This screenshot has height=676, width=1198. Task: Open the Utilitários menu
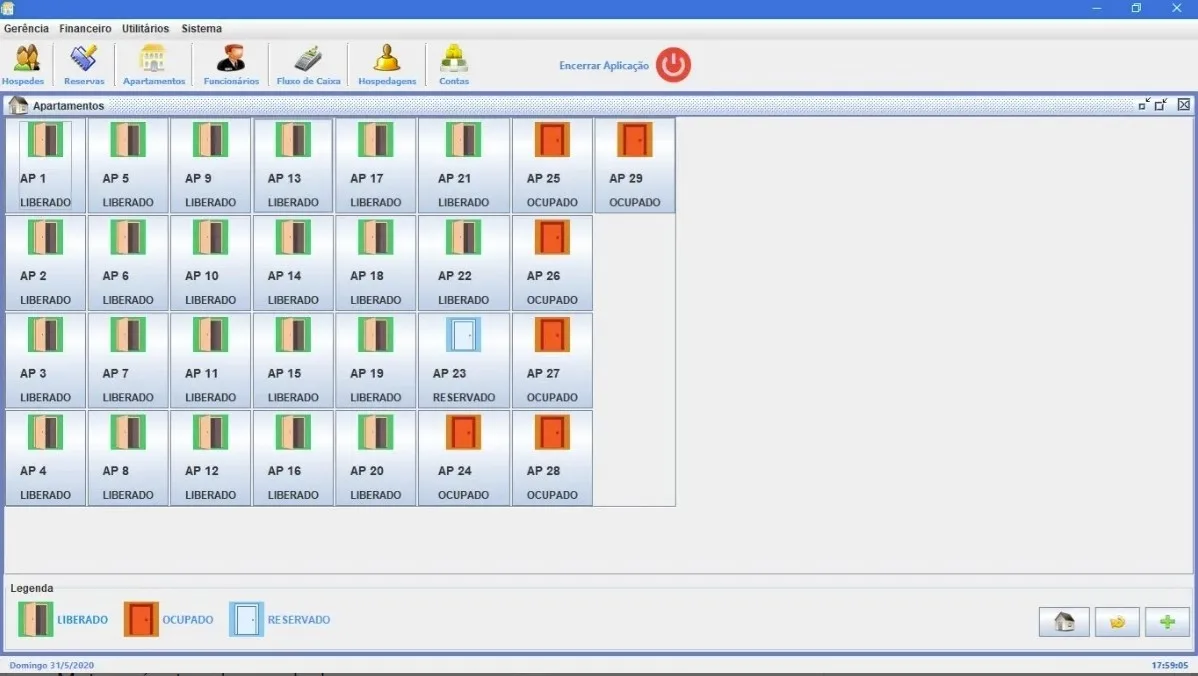coord(145,28)
